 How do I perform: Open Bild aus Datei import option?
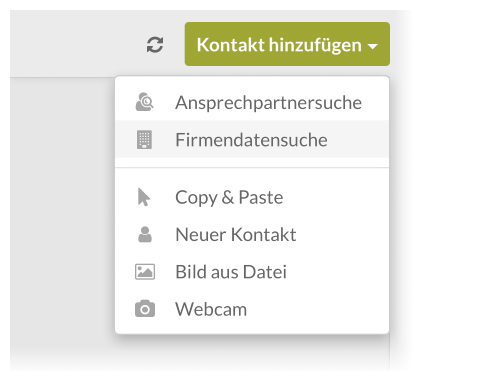[252, 272]
